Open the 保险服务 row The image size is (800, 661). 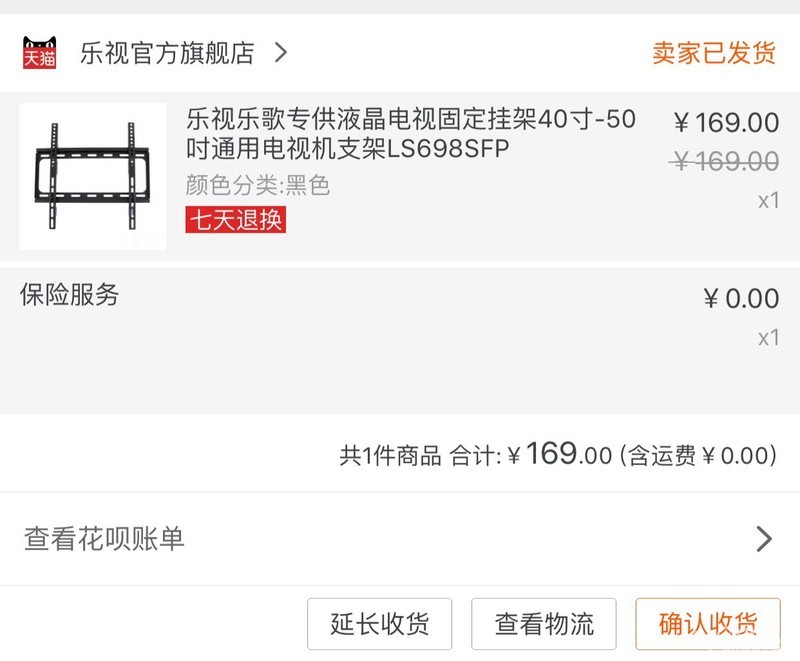(400, 341)
